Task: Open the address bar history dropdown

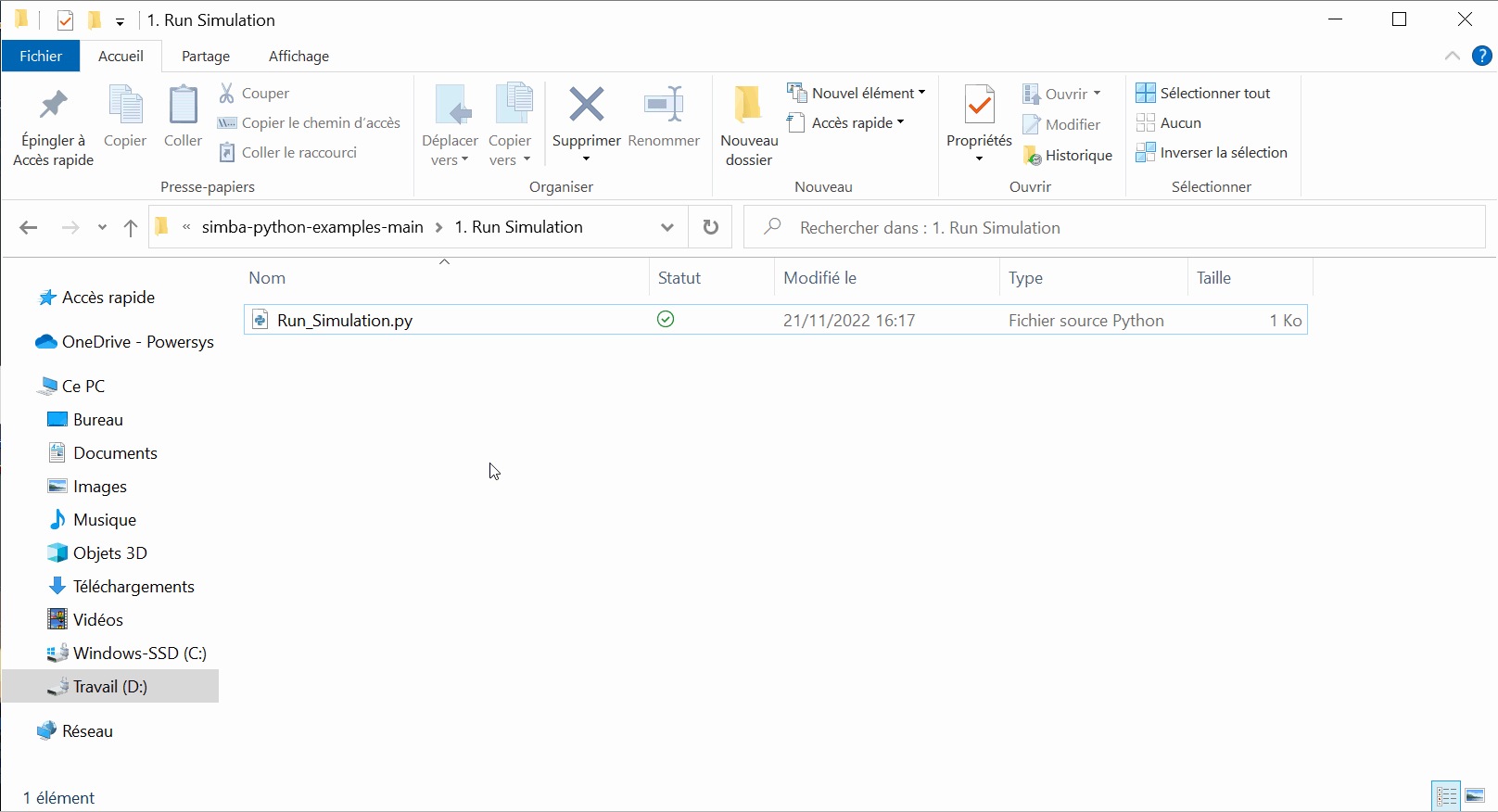Action: [x=666, y=227]
